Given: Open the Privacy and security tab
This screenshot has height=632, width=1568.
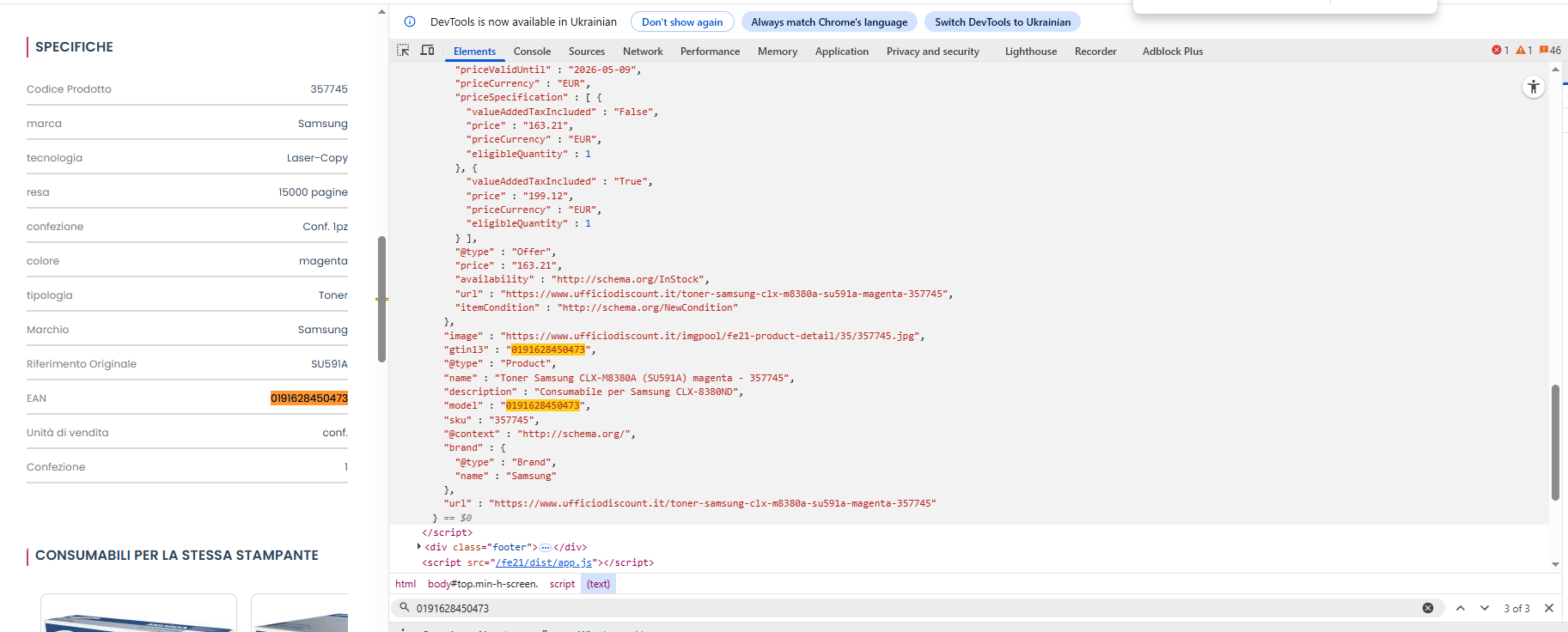Looking at the screenshot, I should [x=933, y=52].
